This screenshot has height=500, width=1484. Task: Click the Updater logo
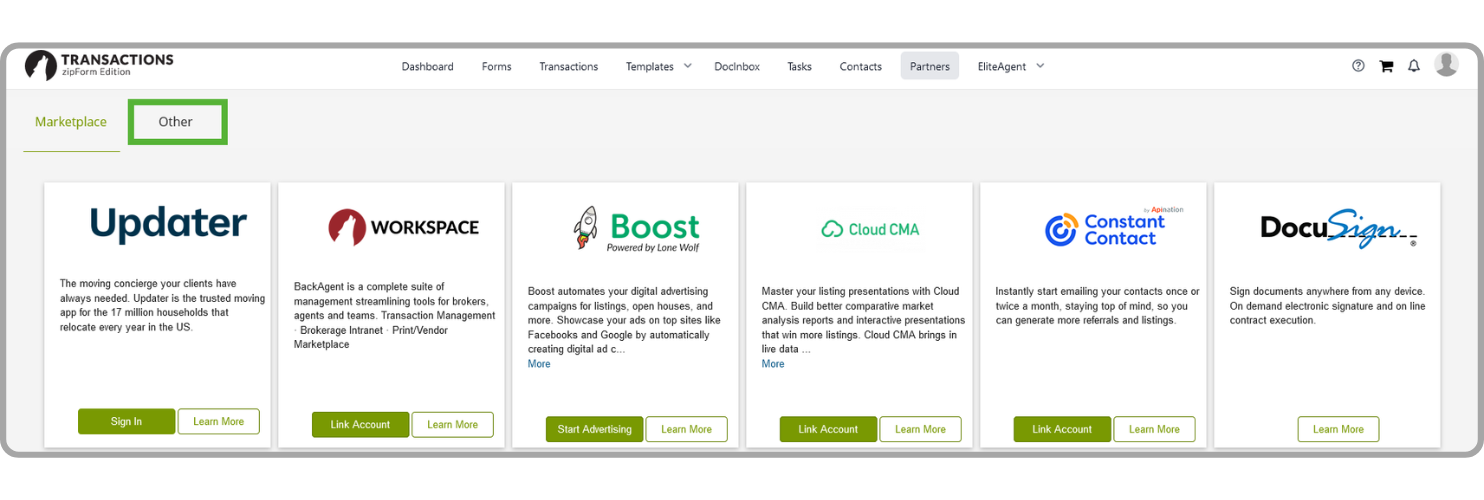[168, 224]
